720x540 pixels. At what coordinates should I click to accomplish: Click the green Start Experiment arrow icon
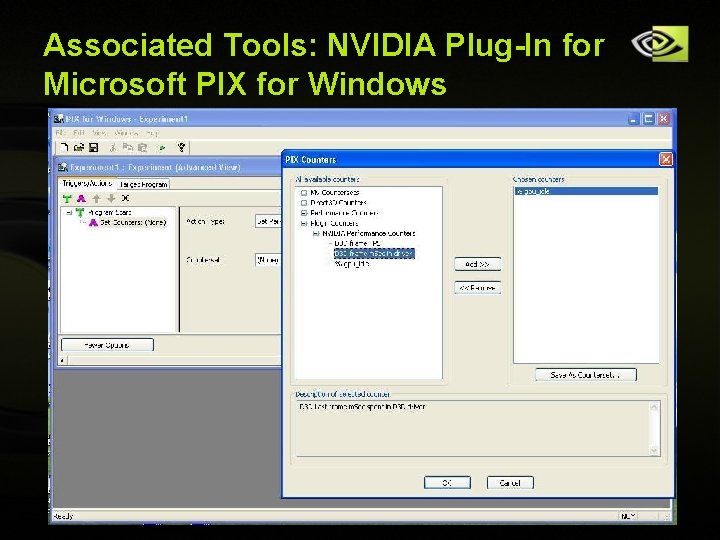coord(162,147)
